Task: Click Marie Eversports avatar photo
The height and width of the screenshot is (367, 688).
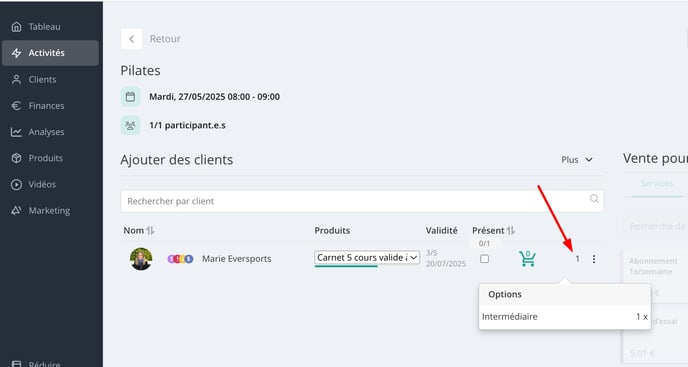Action: pyautogui.click(x=141, y=259)
